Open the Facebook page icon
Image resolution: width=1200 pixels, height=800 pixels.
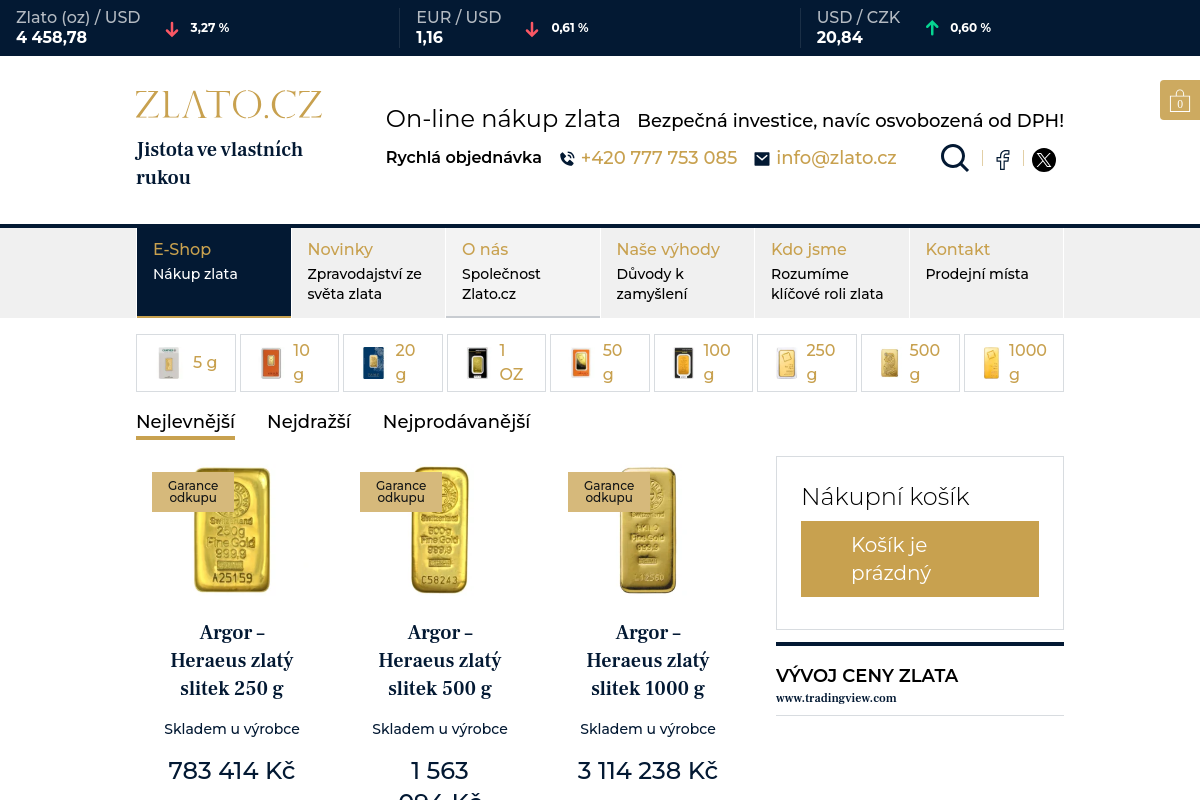coord(1003,160)
